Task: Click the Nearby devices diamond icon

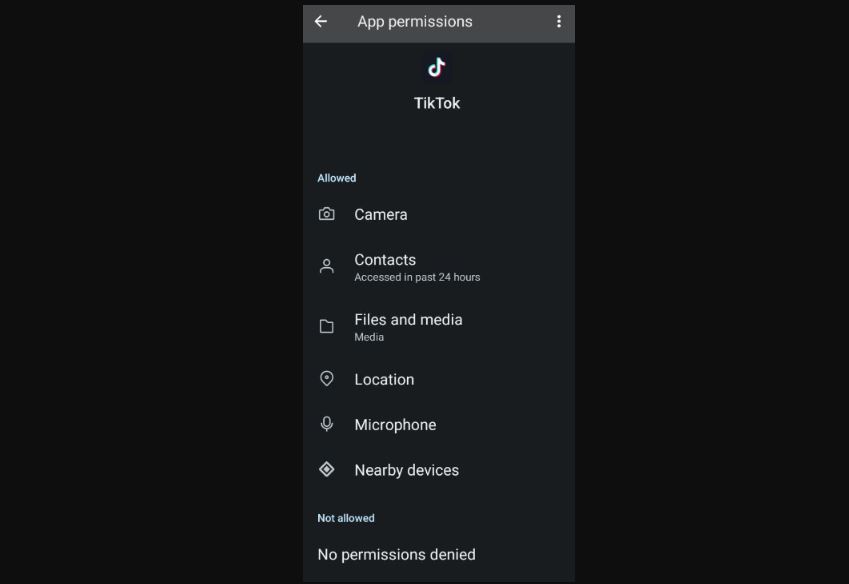Action: pyautogui.click(x=326, y=469)
